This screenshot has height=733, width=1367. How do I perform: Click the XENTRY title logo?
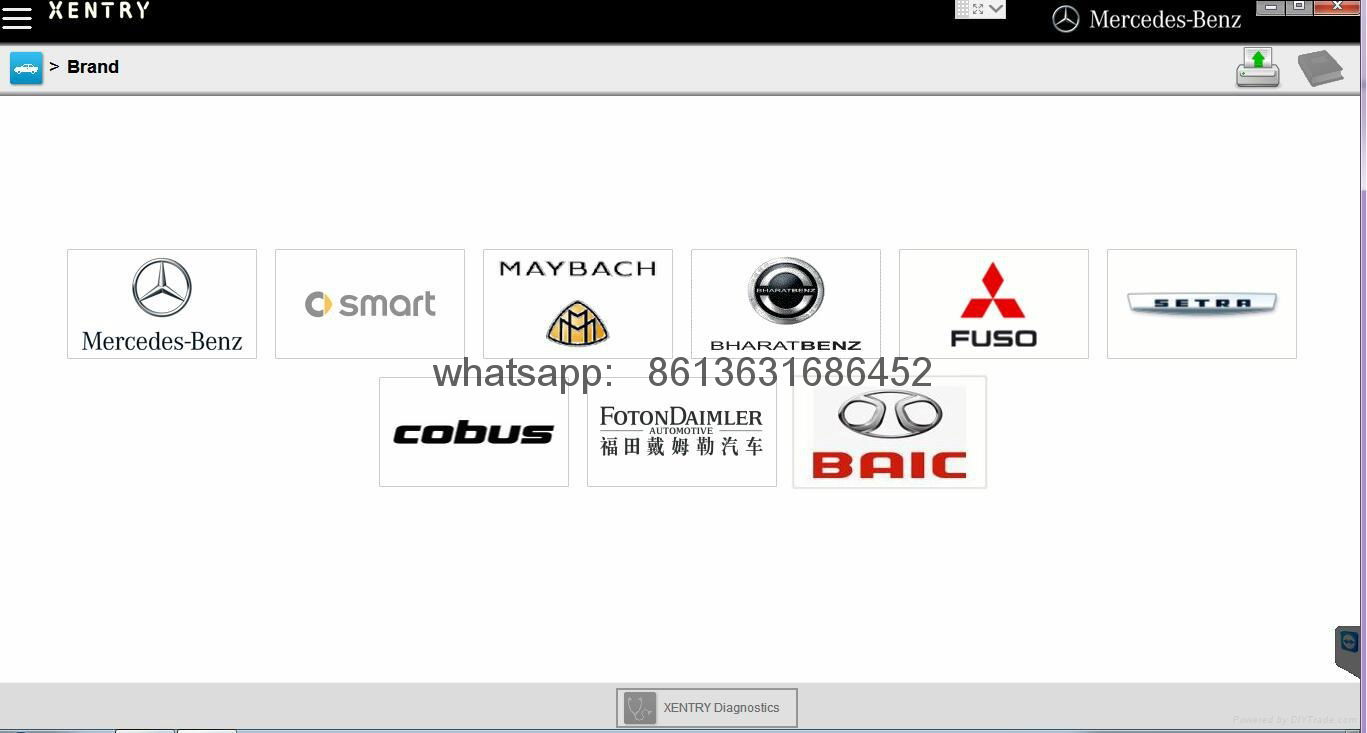coord(99,10)
